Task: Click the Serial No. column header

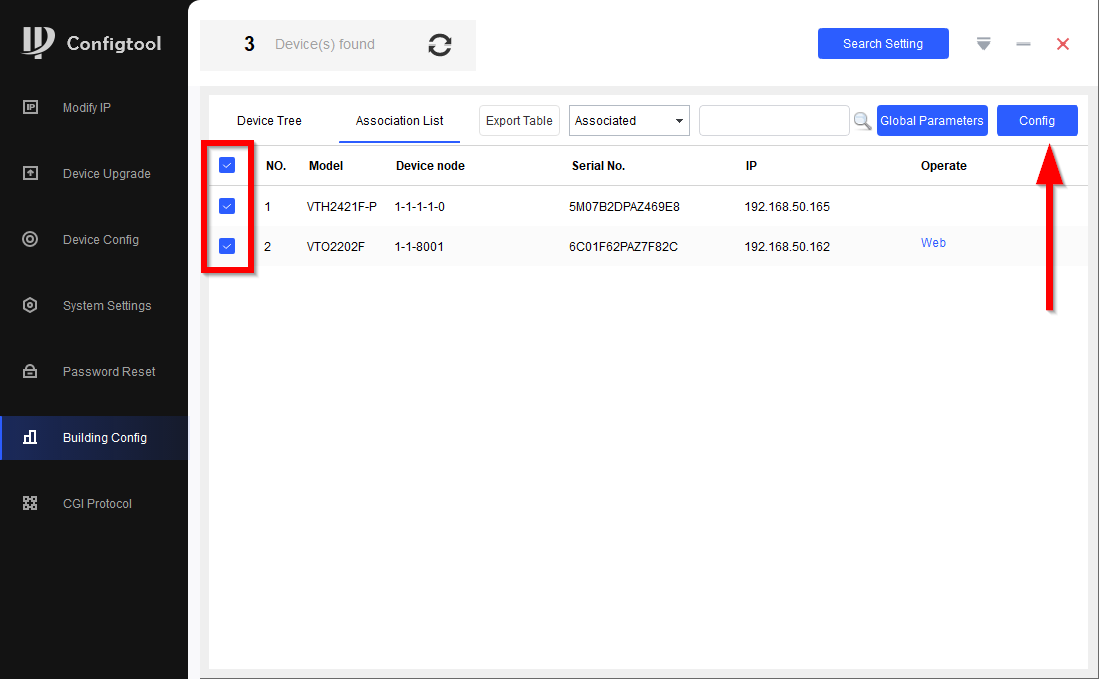Action: (598, 165)
